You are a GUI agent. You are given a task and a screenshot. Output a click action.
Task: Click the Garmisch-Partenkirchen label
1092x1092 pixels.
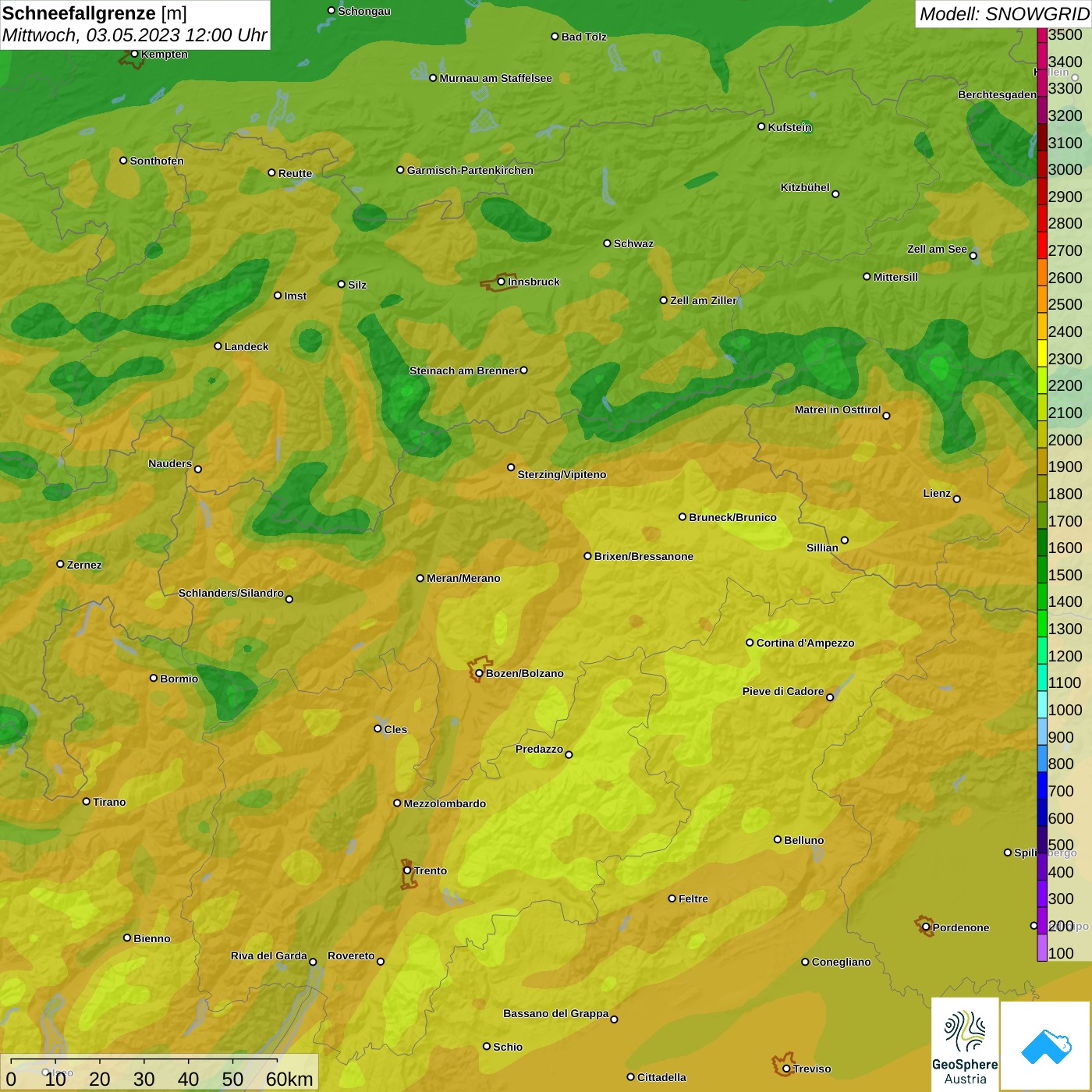(x=470, y=170)
